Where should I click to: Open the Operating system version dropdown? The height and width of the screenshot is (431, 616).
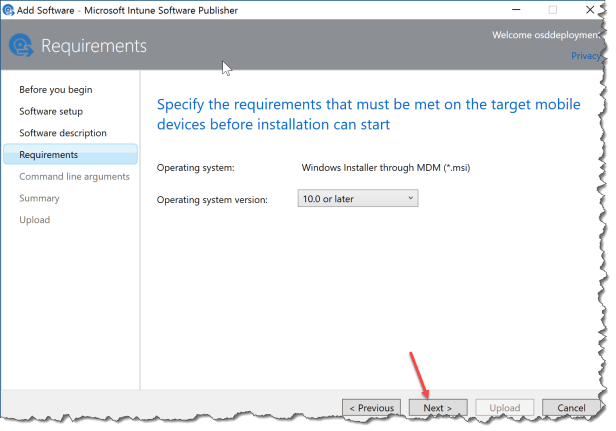pos(358,199)
